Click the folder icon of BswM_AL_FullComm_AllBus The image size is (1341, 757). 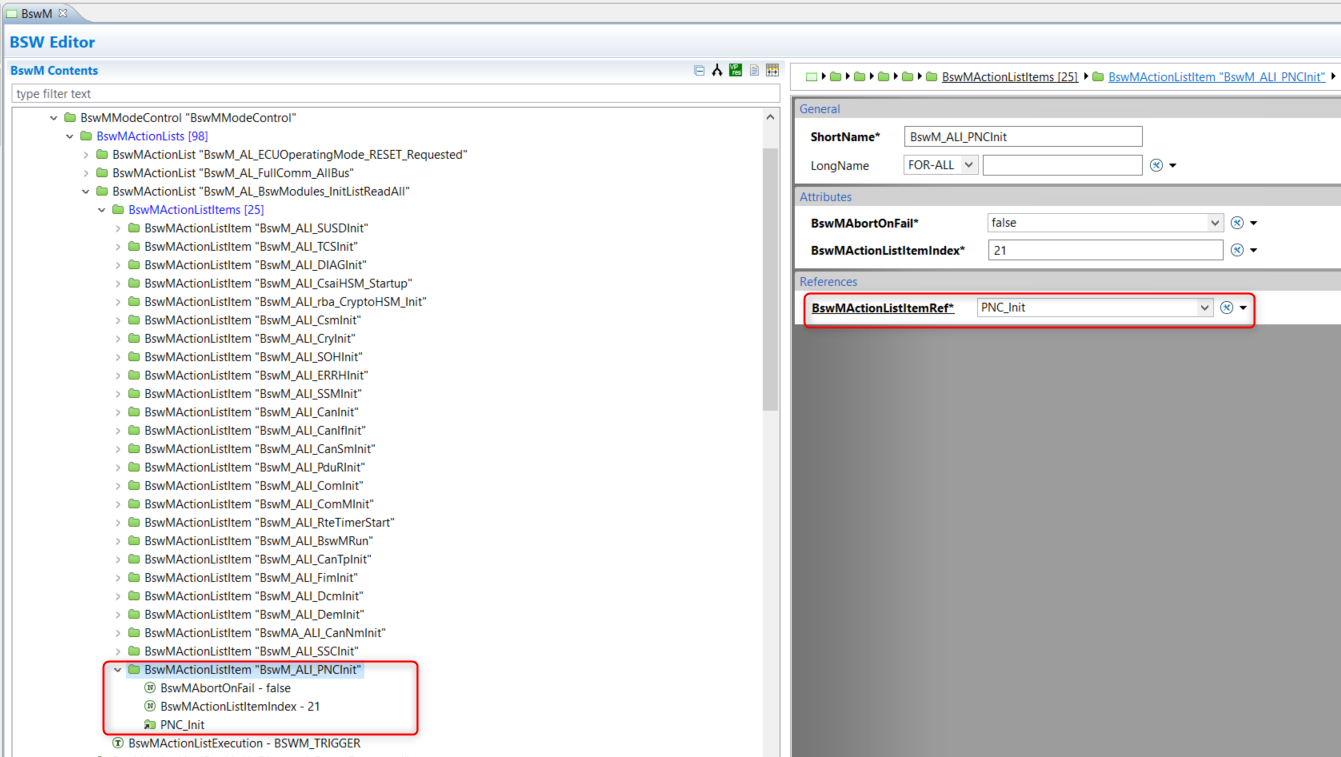102,173
